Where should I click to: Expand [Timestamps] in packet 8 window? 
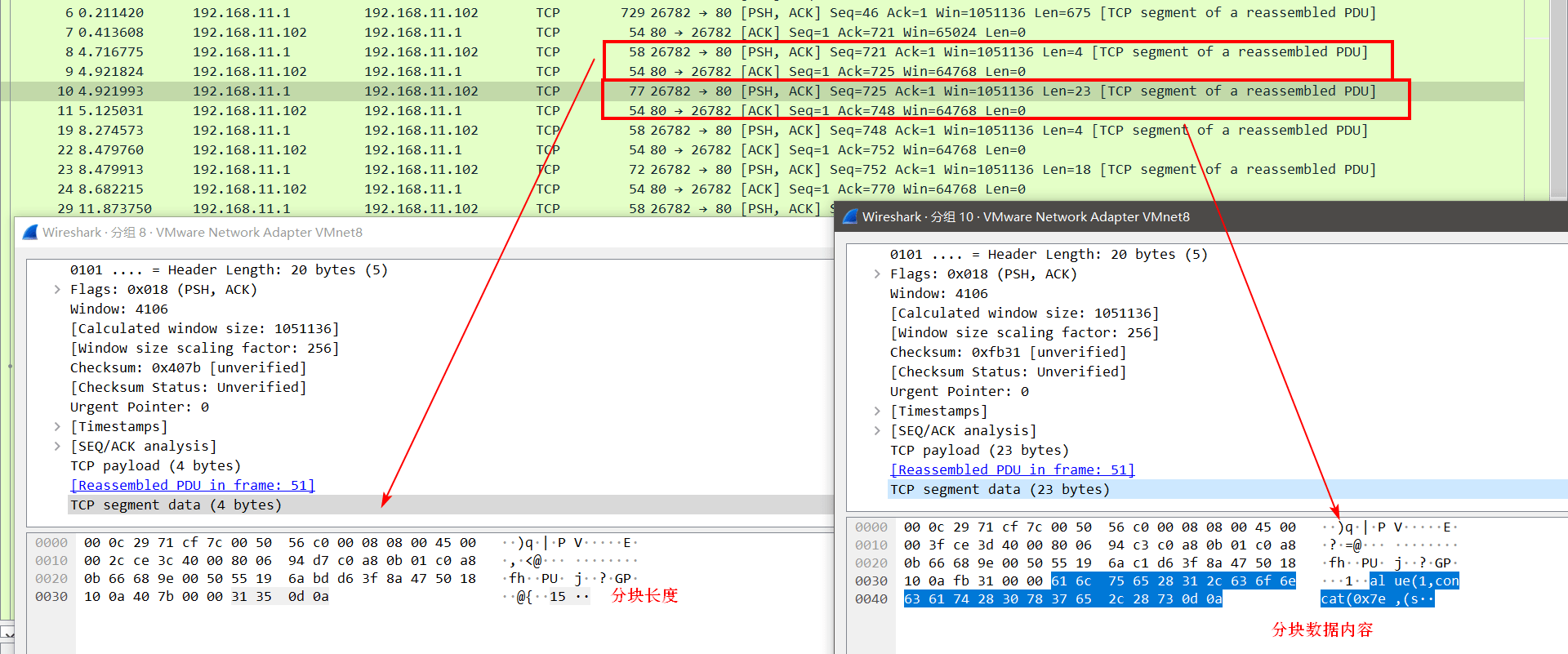coord(57,427)
